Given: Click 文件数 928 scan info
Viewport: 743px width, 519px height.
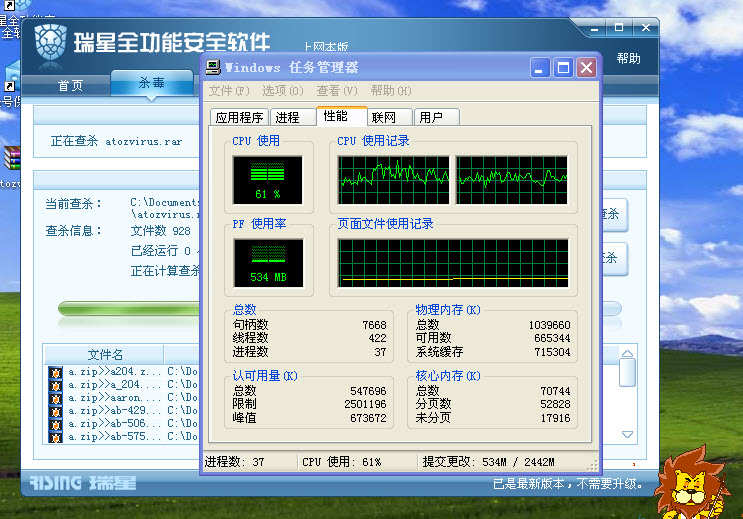Looking at the screenshot, I should coord(161,231).
